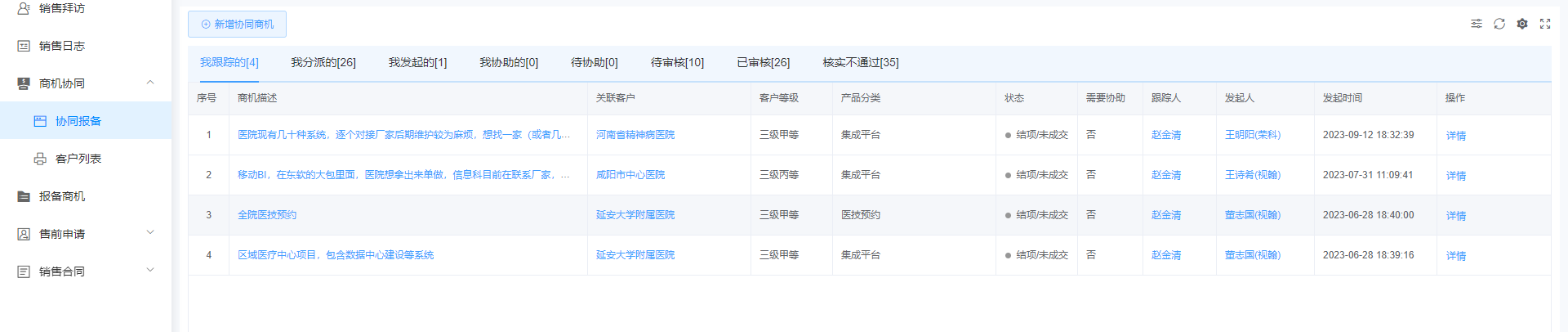Viewport: 1568px width, 332px height.
Task: Click the 发起时间 column header
Action: coord(1343,98)
